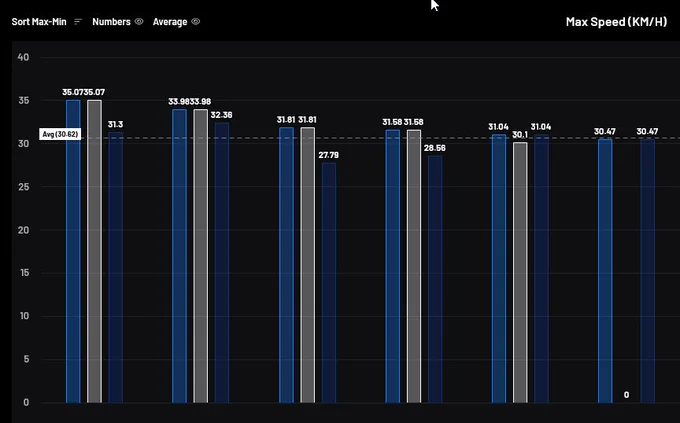Click the Max Speed (KM/H) title

pyautogui.click(x=616, y=22)
